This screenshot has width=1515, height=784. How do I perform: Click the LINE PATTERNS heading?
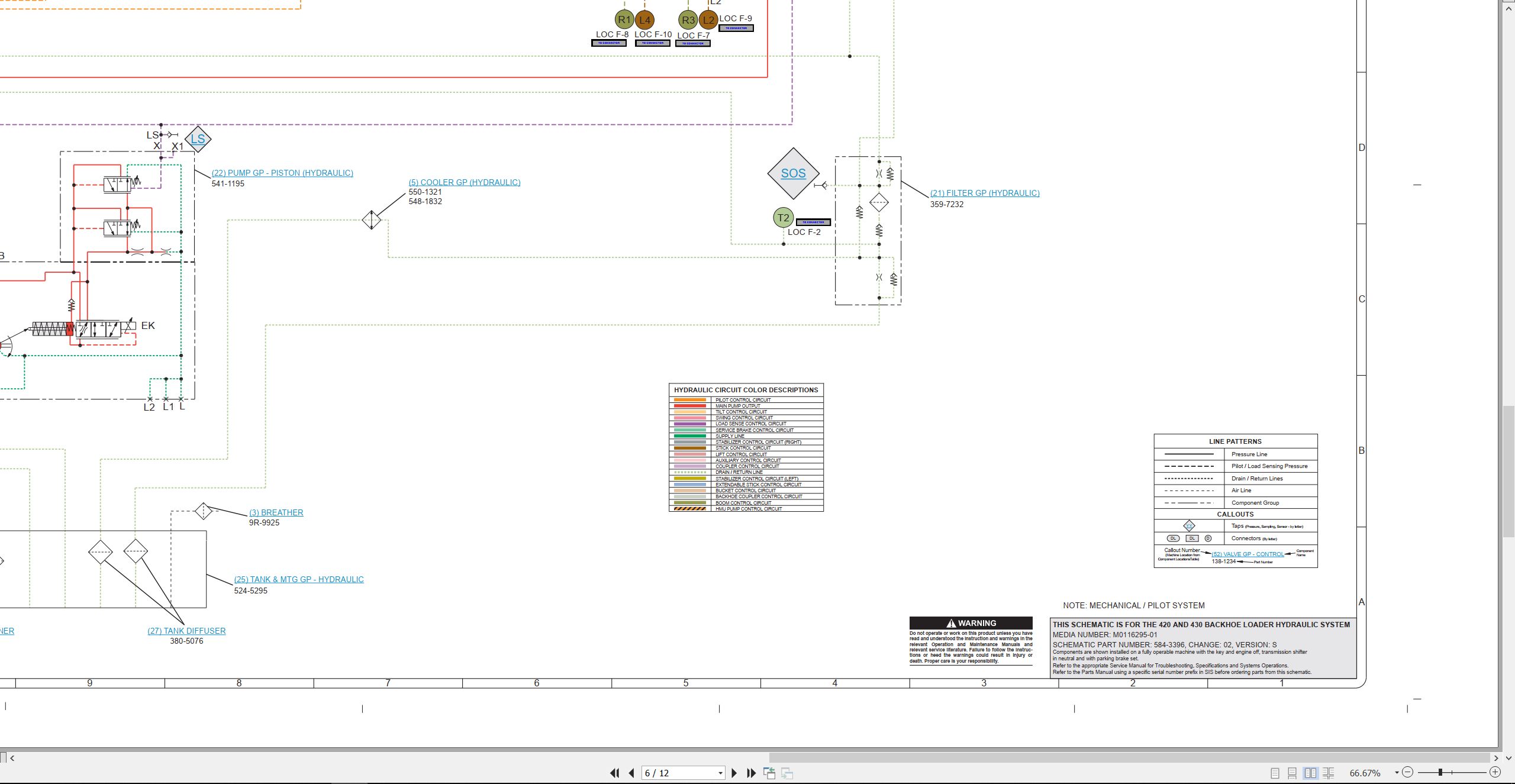[x=1235, y=441]
